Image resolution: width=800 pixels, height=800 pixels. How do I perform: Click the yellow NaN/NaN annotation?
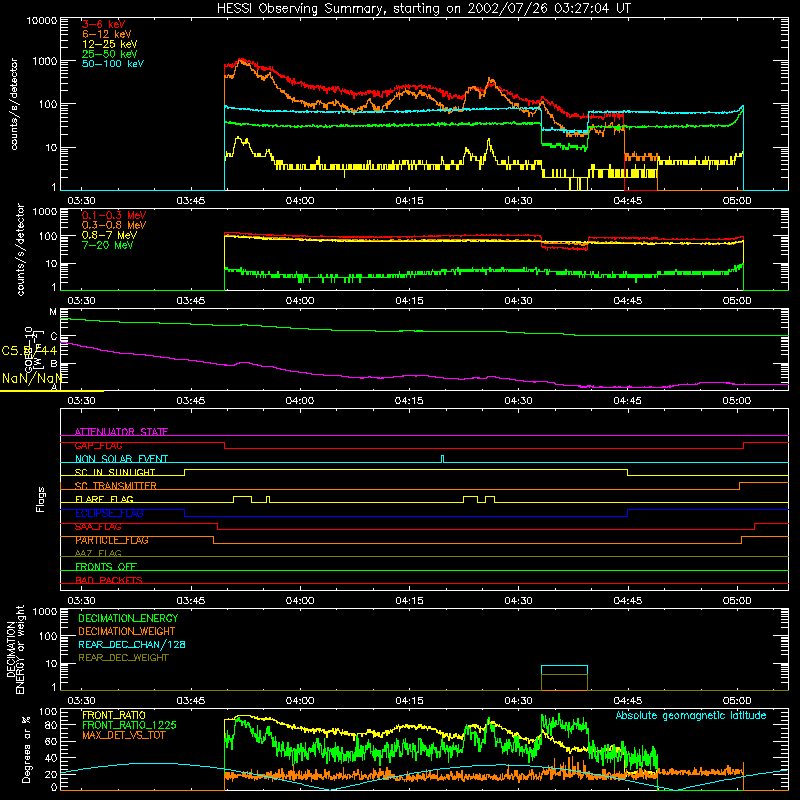[x=32, y=379]
